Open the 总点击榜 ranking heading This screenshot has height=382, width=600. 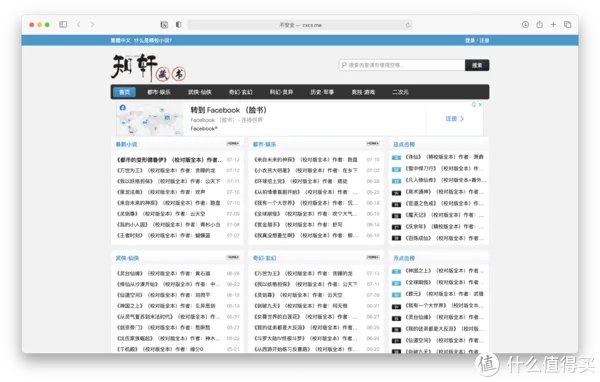(x=404, y=144)
